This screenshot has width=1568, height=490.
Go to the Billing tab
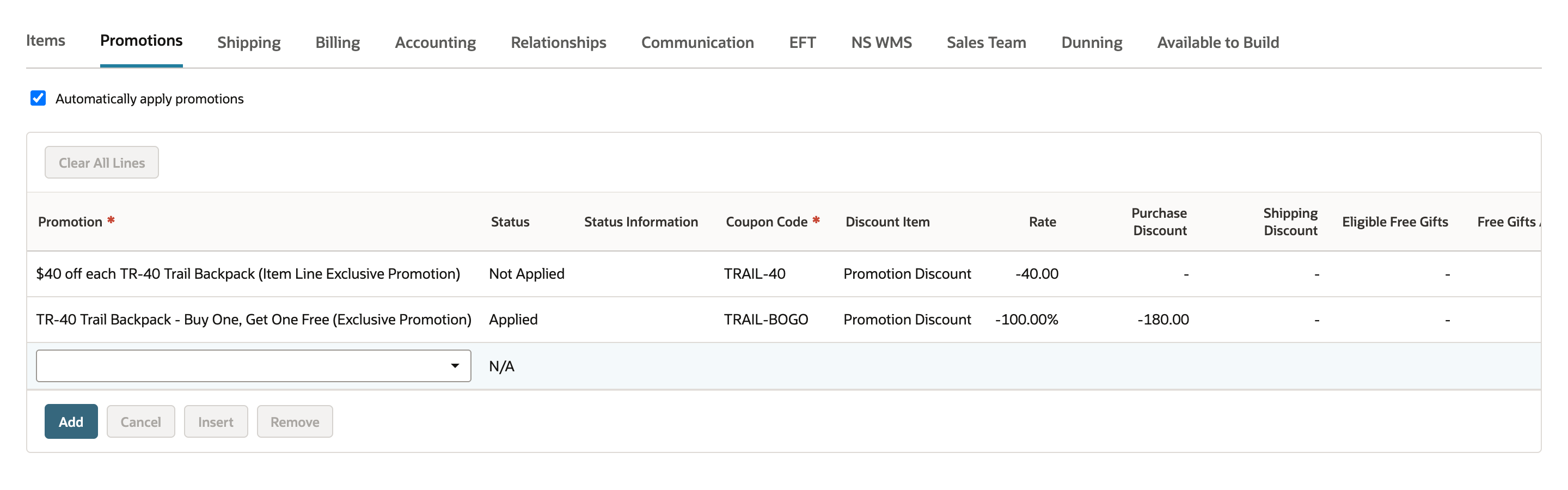point(338,42)
